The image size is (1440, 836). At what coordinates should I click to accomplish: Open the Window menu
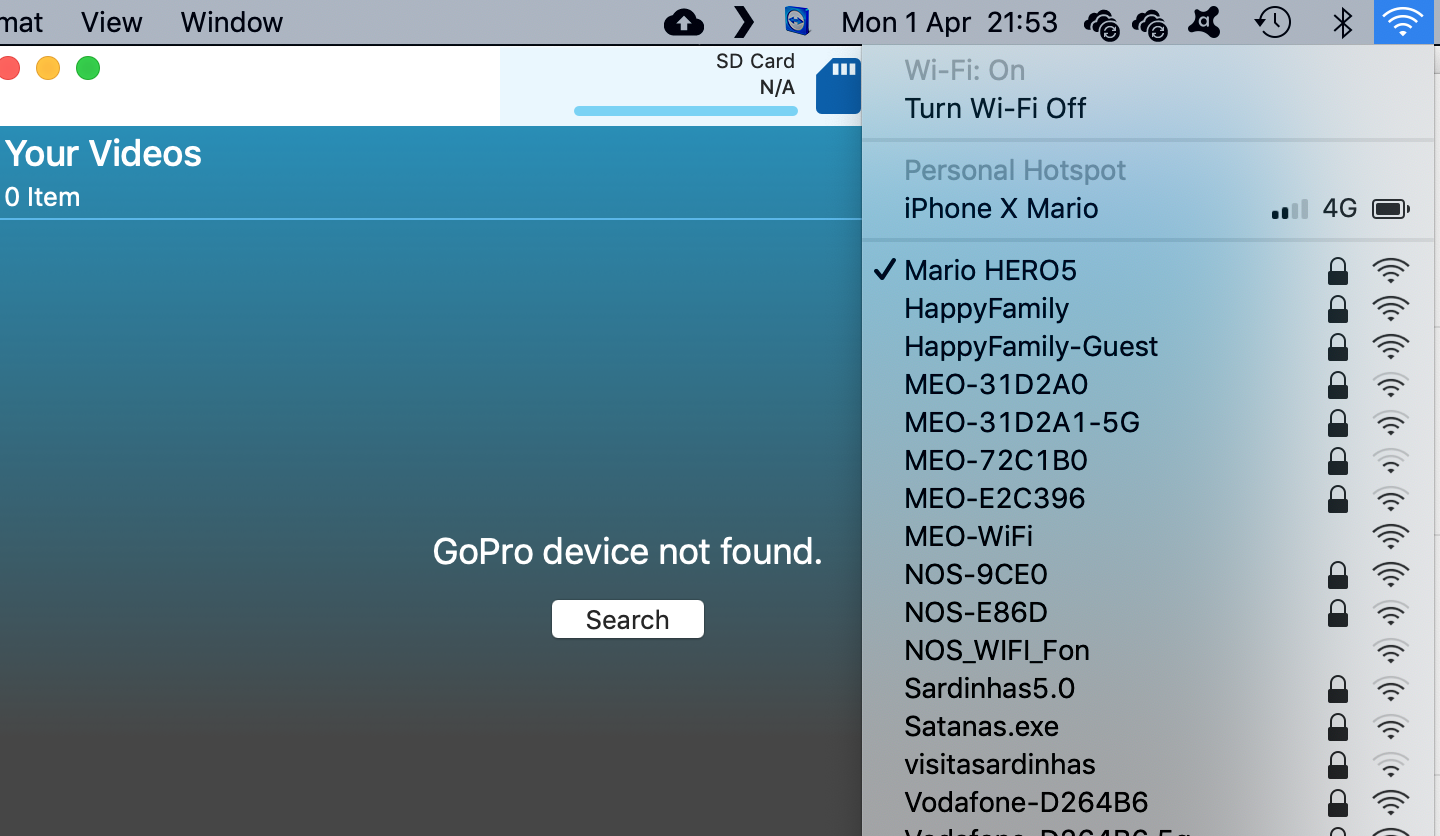pyautogui.click(x=232, y=22)
